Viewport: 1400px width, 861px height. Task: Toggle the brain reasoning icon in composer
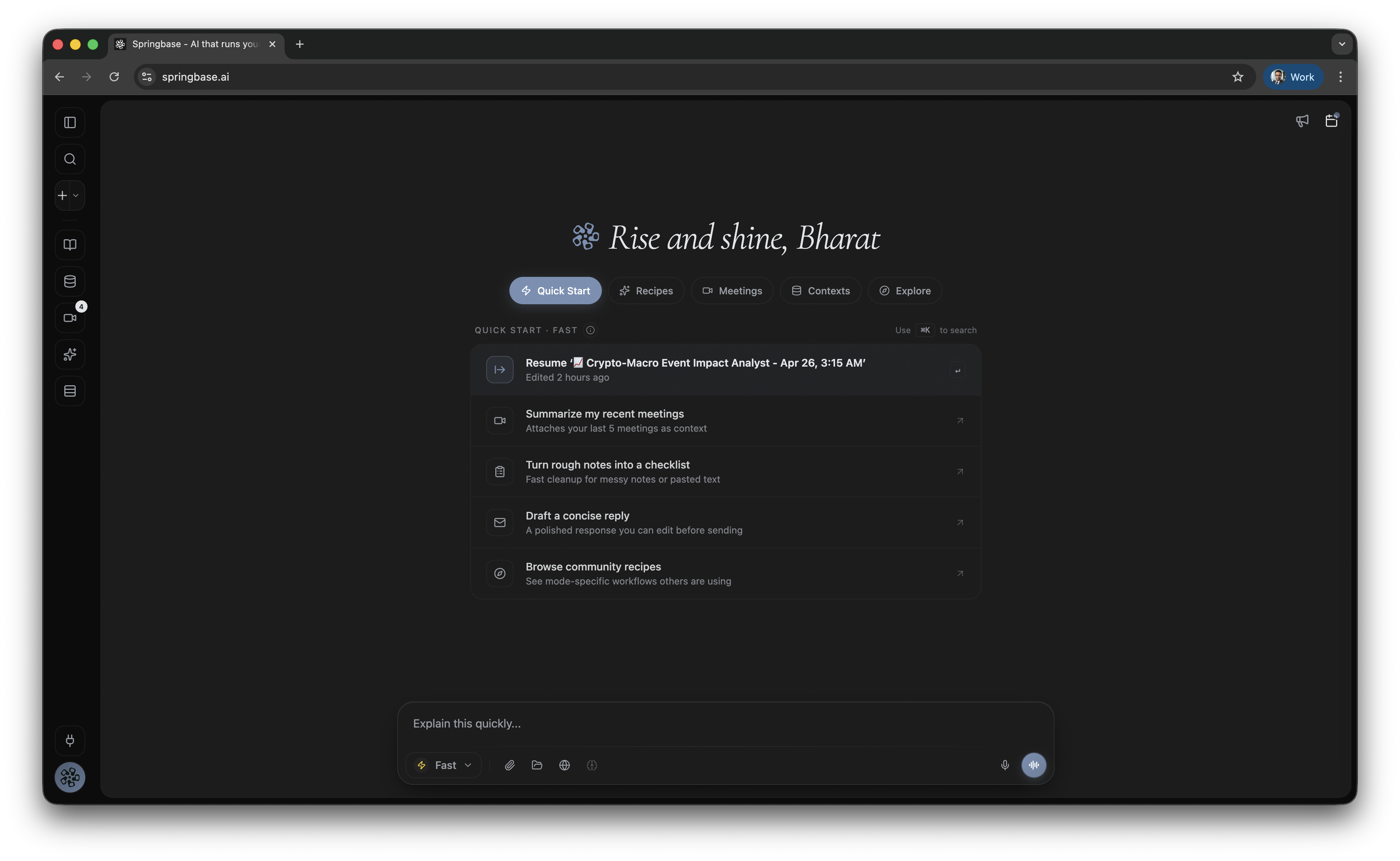point(592,765)
